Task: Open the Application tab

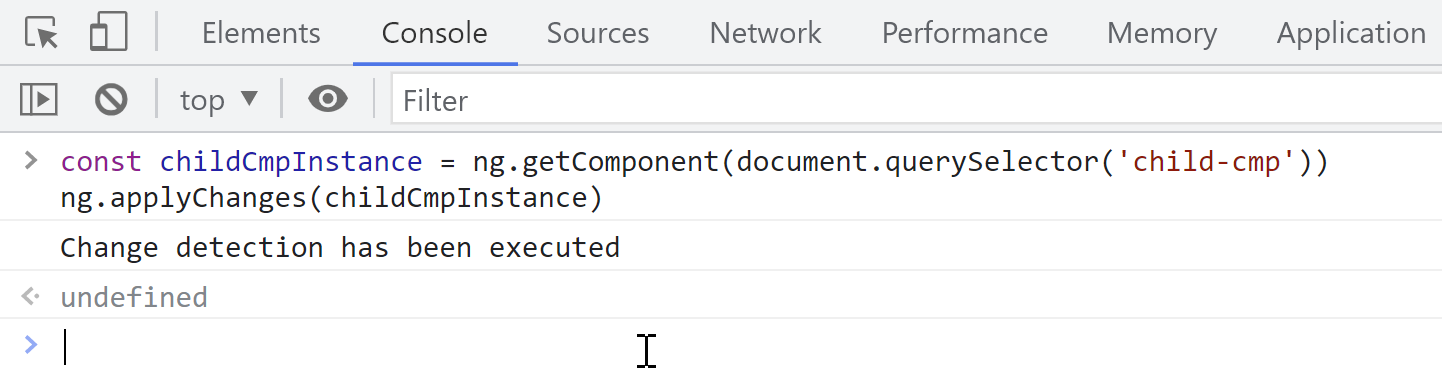Action: (1351, 33)
